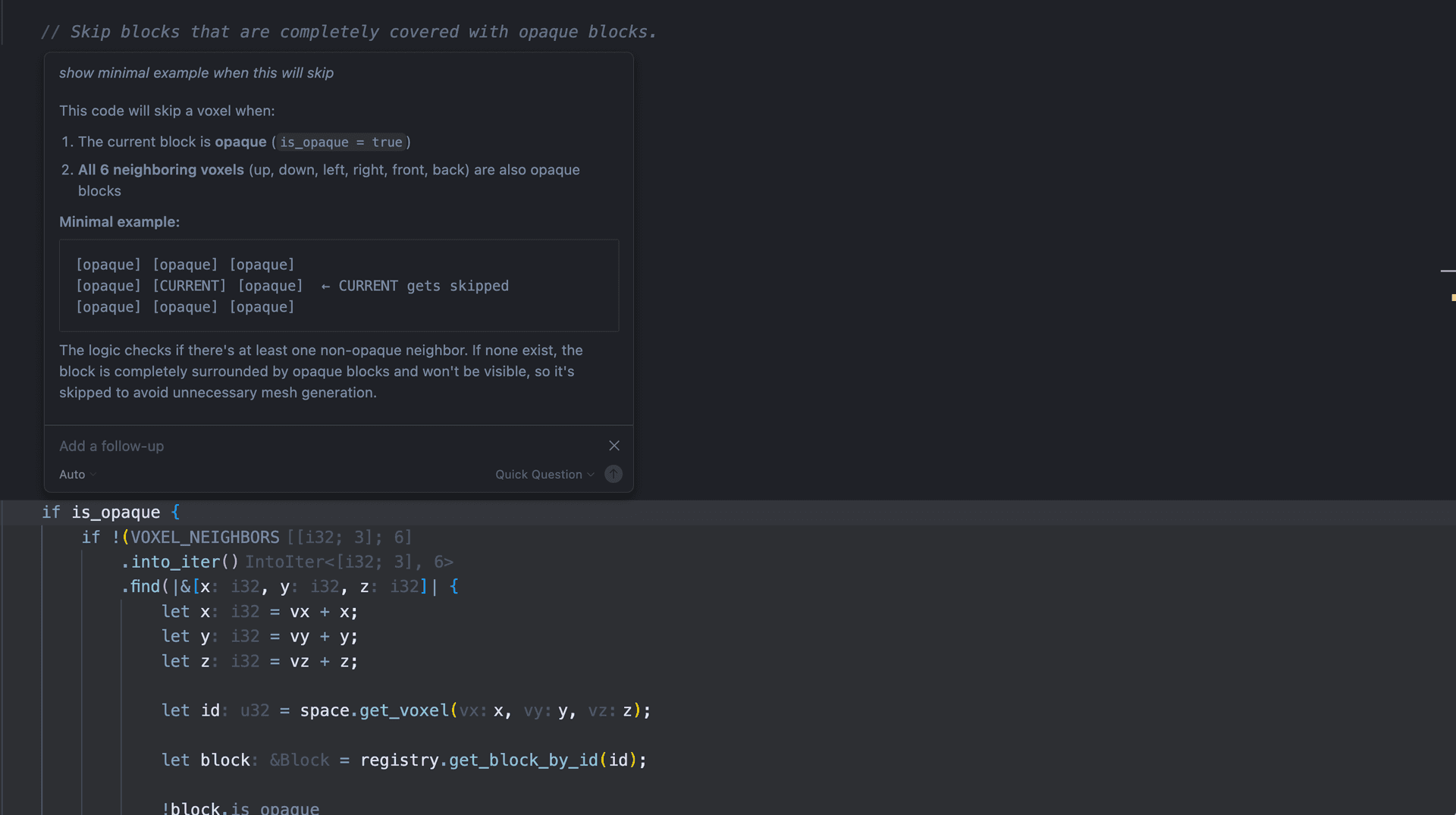Click the Minimal example heading
The width and height of the screenshot is (1456, 815).
tap(120, 222)
